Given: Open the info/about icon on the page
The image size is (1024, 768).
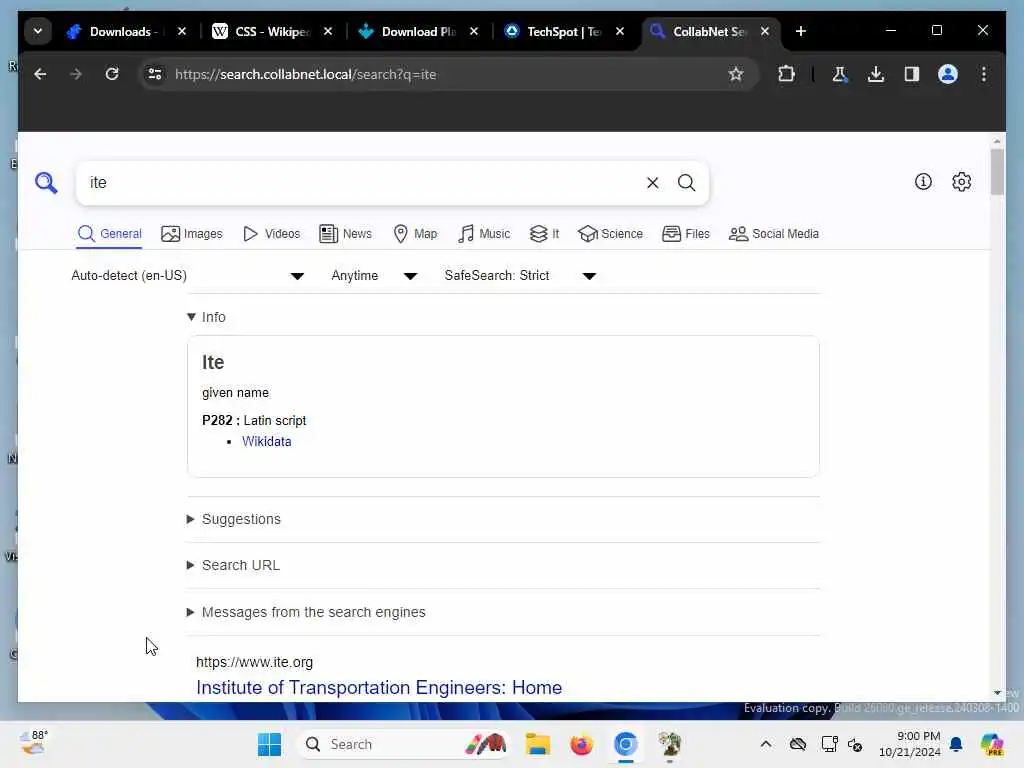Looking at the screenshot, I should point(923,182).
